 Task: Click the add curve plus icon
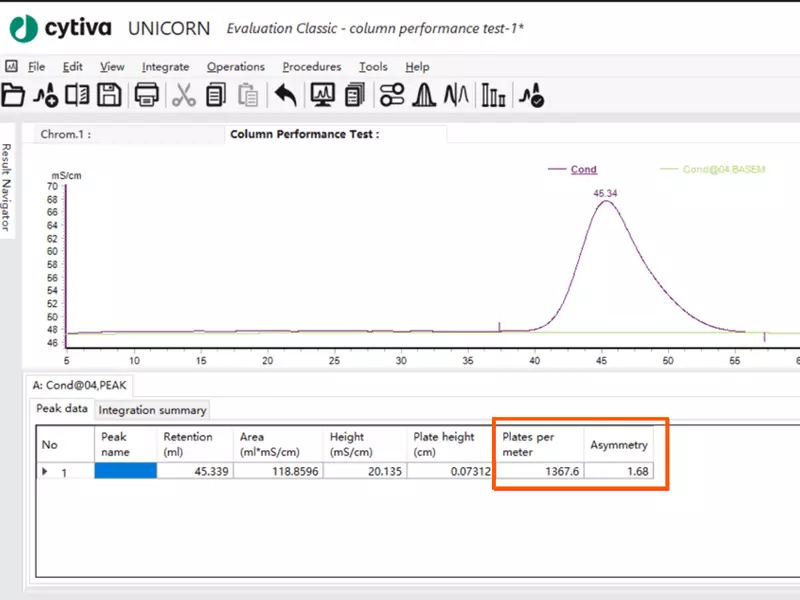pos(45,96)
